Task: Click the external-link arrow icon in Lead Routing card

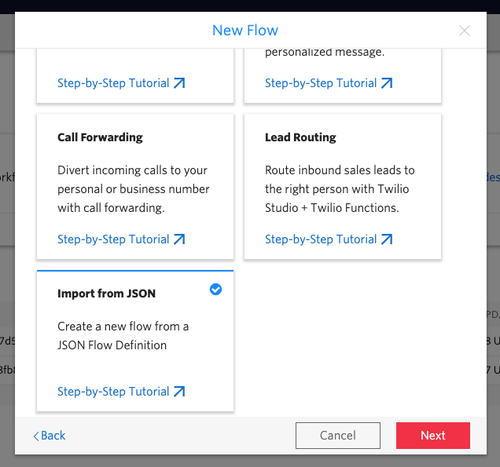Action: pyautogui.click(x=387, y=239)
